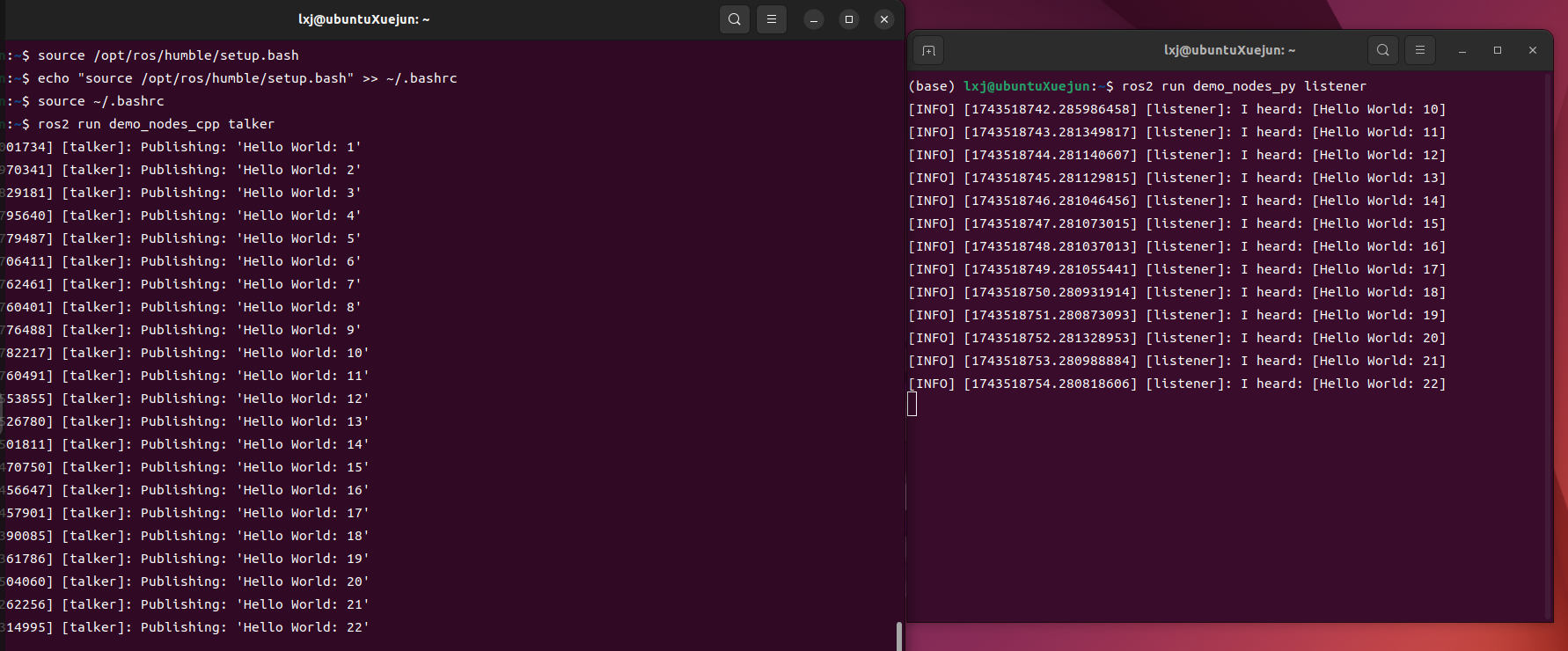Minimize the right listener terminal window
Image resolution: width=1568 pixels, height=651 pixels.
click(x=1462, y=51)
